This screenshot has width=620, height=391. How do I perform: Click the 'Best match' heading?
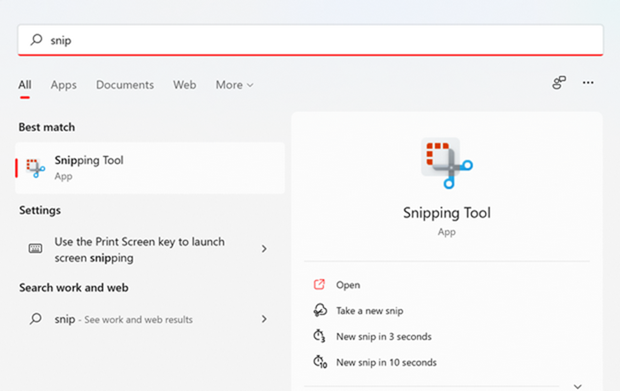[x=47, y=127]
